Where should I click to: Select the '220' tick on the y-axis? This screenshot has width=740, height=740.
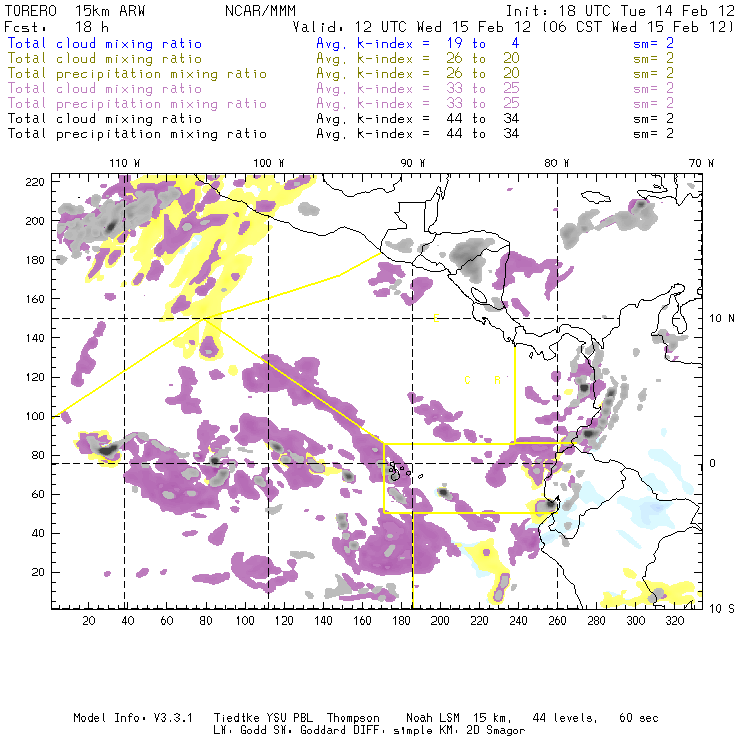point(35,182)
